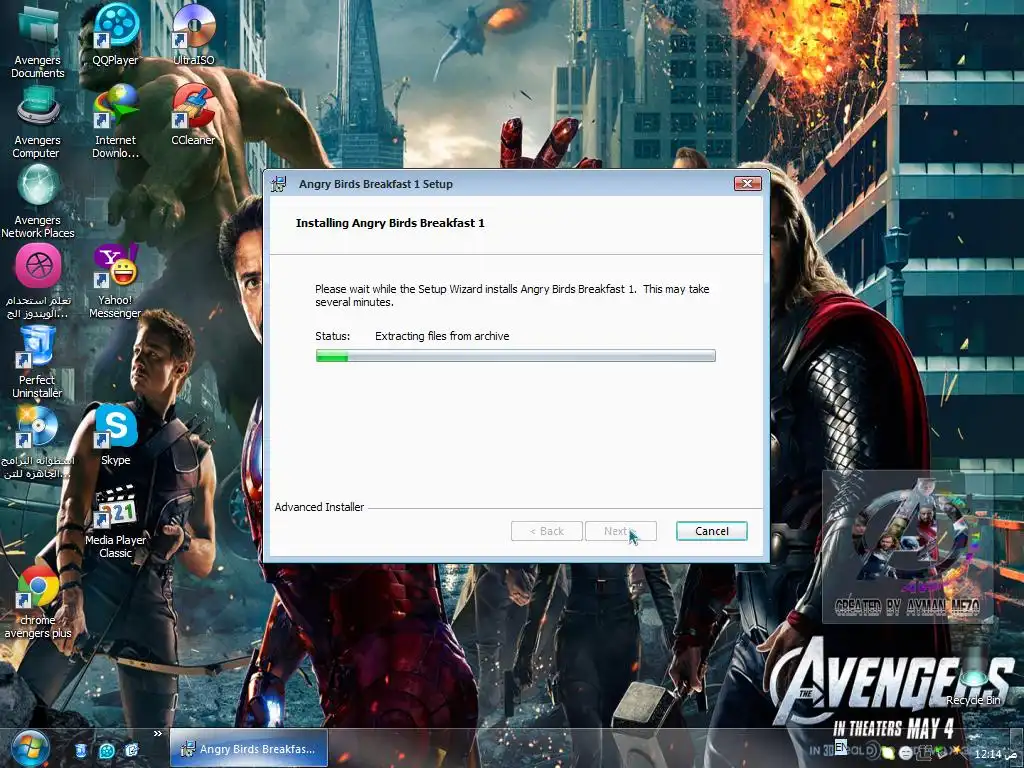
Task: Select the Angry Birds Breakfast taskbar button
Action: point(249,749)
